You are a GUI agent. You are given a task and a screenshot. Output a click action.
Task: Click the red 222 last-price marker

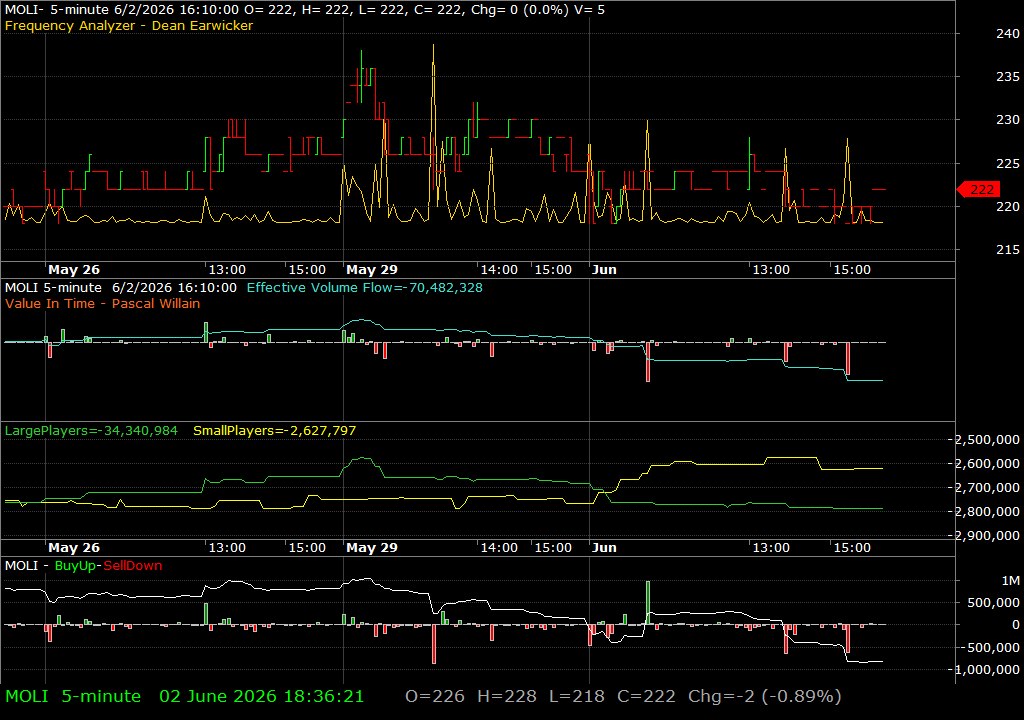[x=978, y=189]
